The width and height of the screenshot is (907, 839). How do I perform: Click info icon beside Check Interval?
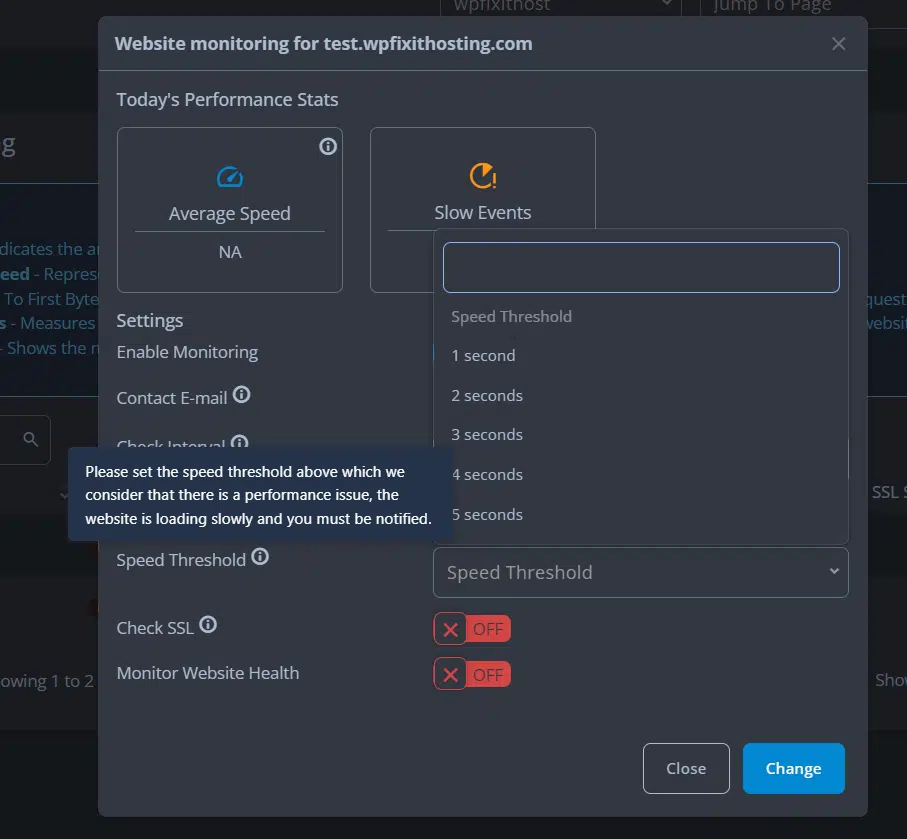(x=239, y=442)
